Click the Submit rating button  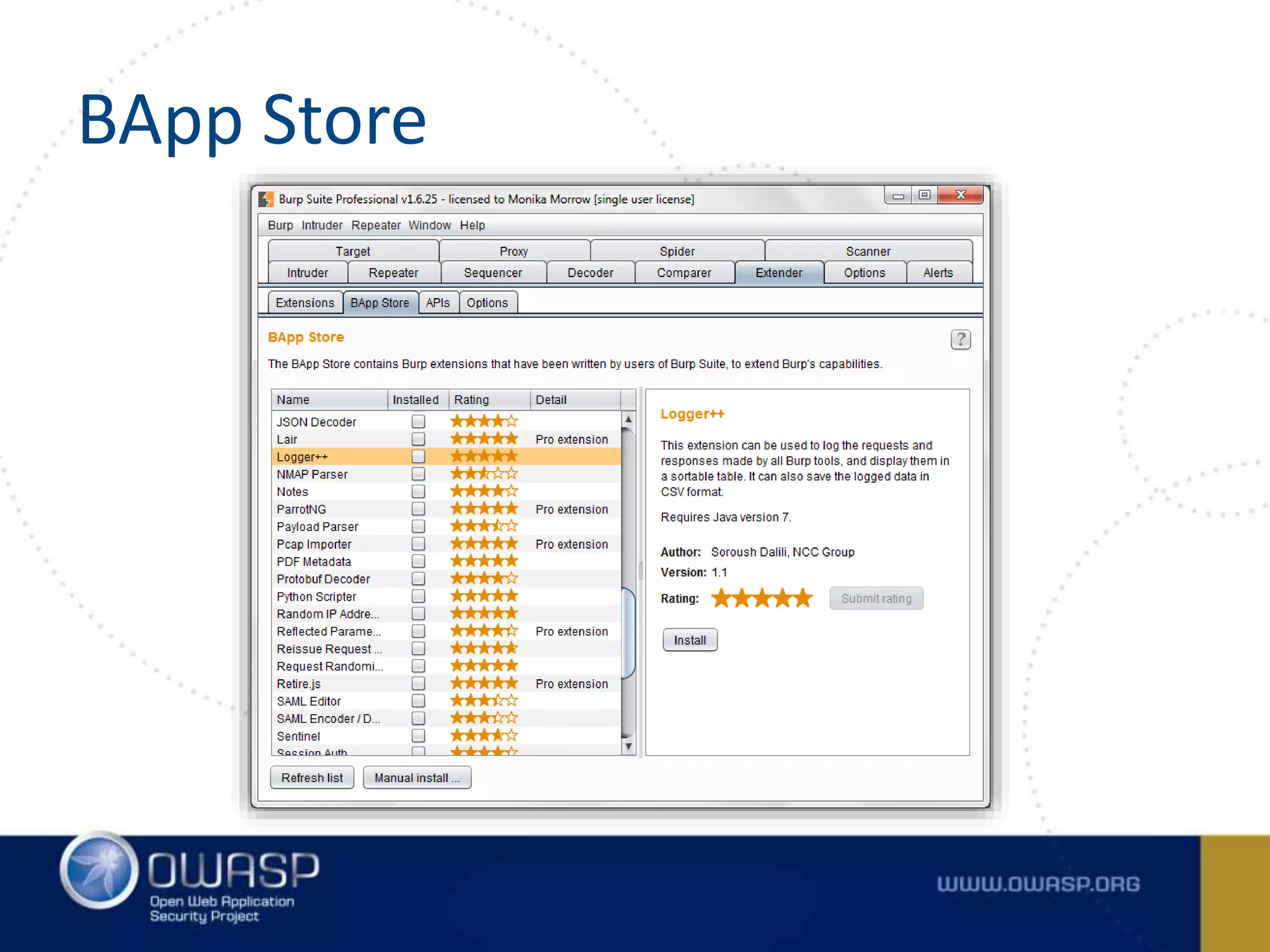[x=876, y=599]
